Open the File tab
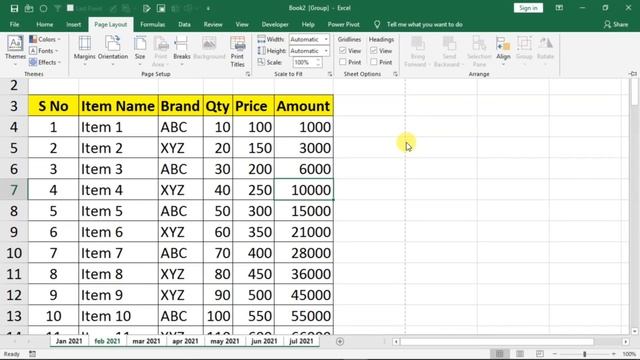Image resolution: width=640 pixels, height=360 pixels. pyautogui.click(x=15, y=24)
